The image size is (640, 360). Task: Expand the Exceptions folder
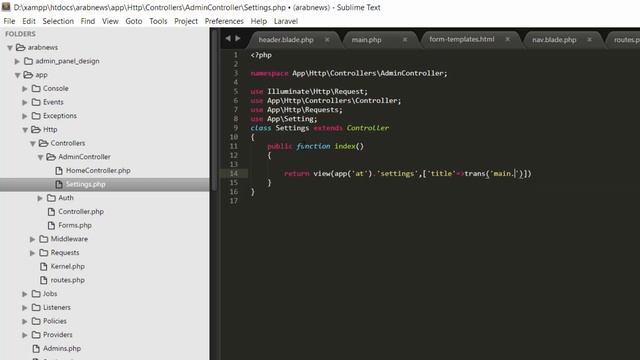click(x=25, y=116)
